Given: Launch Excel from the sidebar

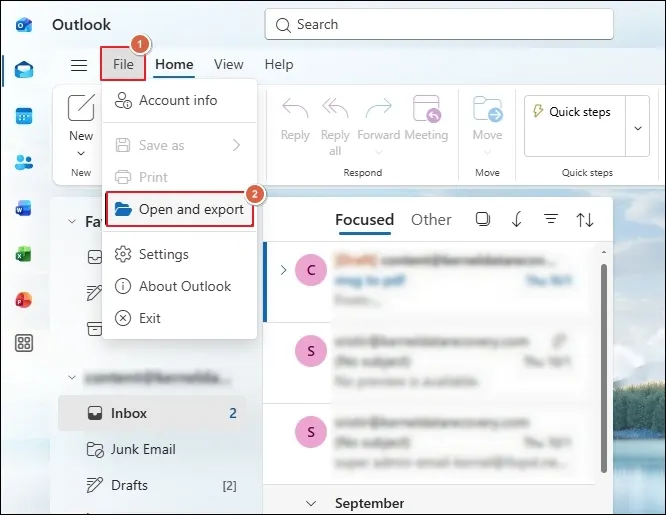Looking at the screenshot, I should pos(24,254).
